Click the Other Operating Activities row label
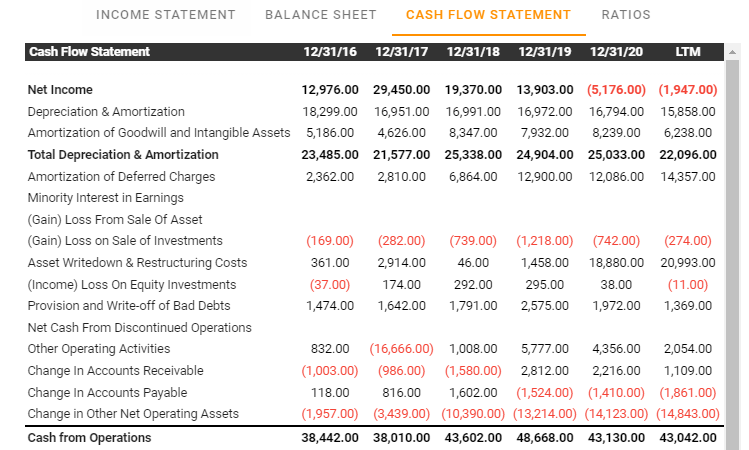Screen dimensions: 749x450 click(x=99, y=349)
